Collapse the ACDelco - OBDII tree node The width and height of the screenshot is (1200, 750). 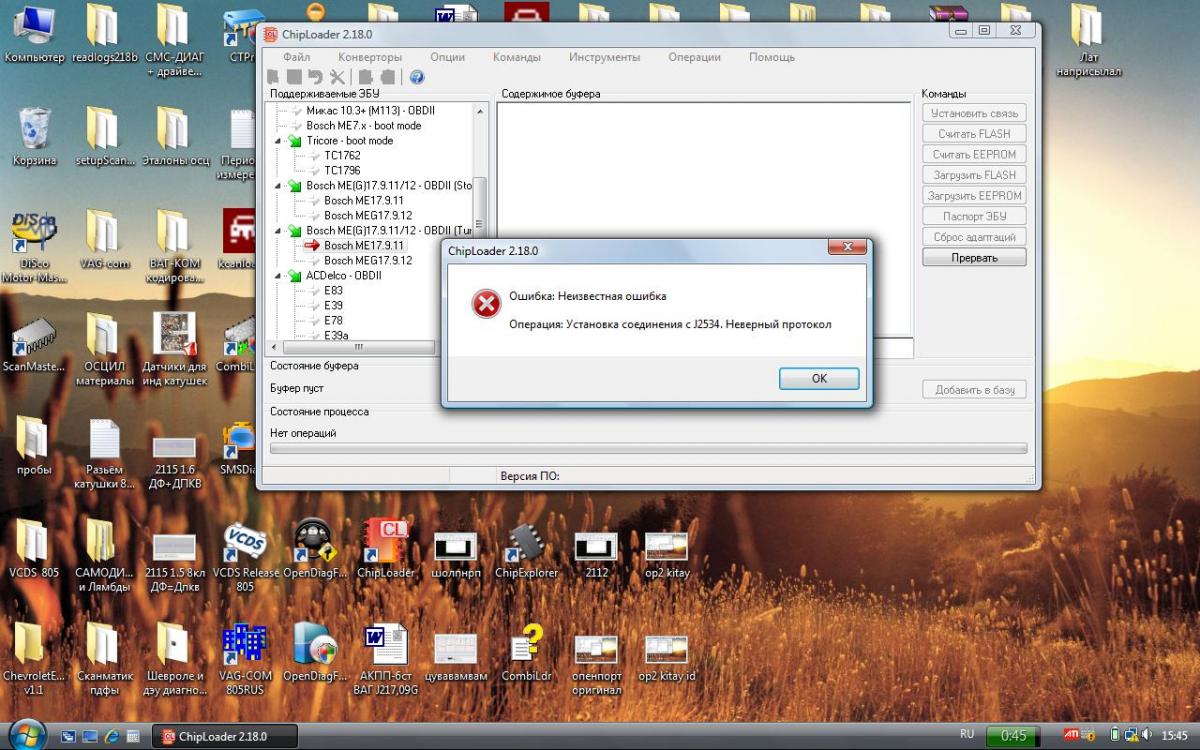pyautogui.click(x=278, y=275)
